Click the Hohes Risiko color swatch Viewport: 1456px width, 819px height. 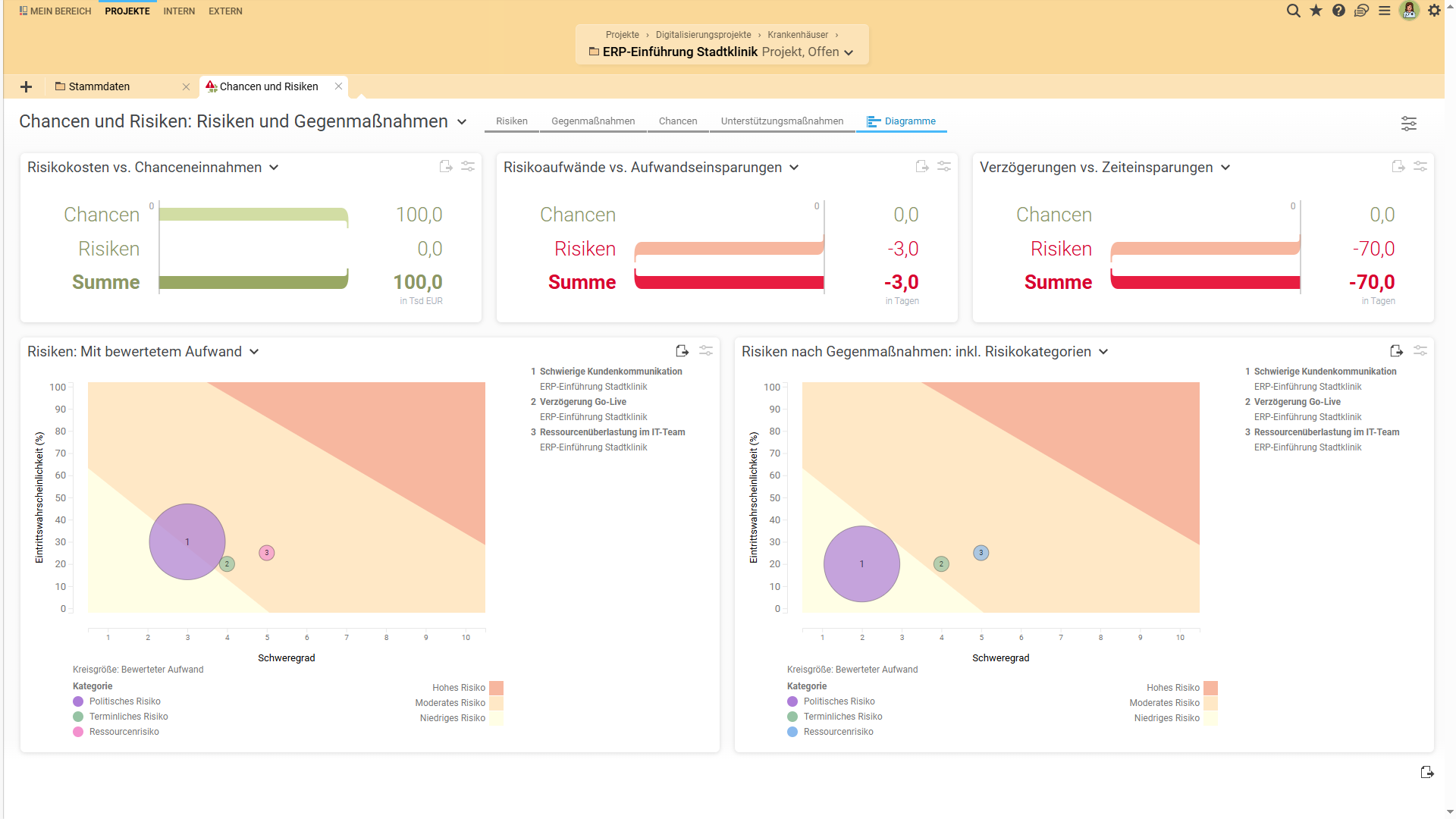click(x=496, y=688)
